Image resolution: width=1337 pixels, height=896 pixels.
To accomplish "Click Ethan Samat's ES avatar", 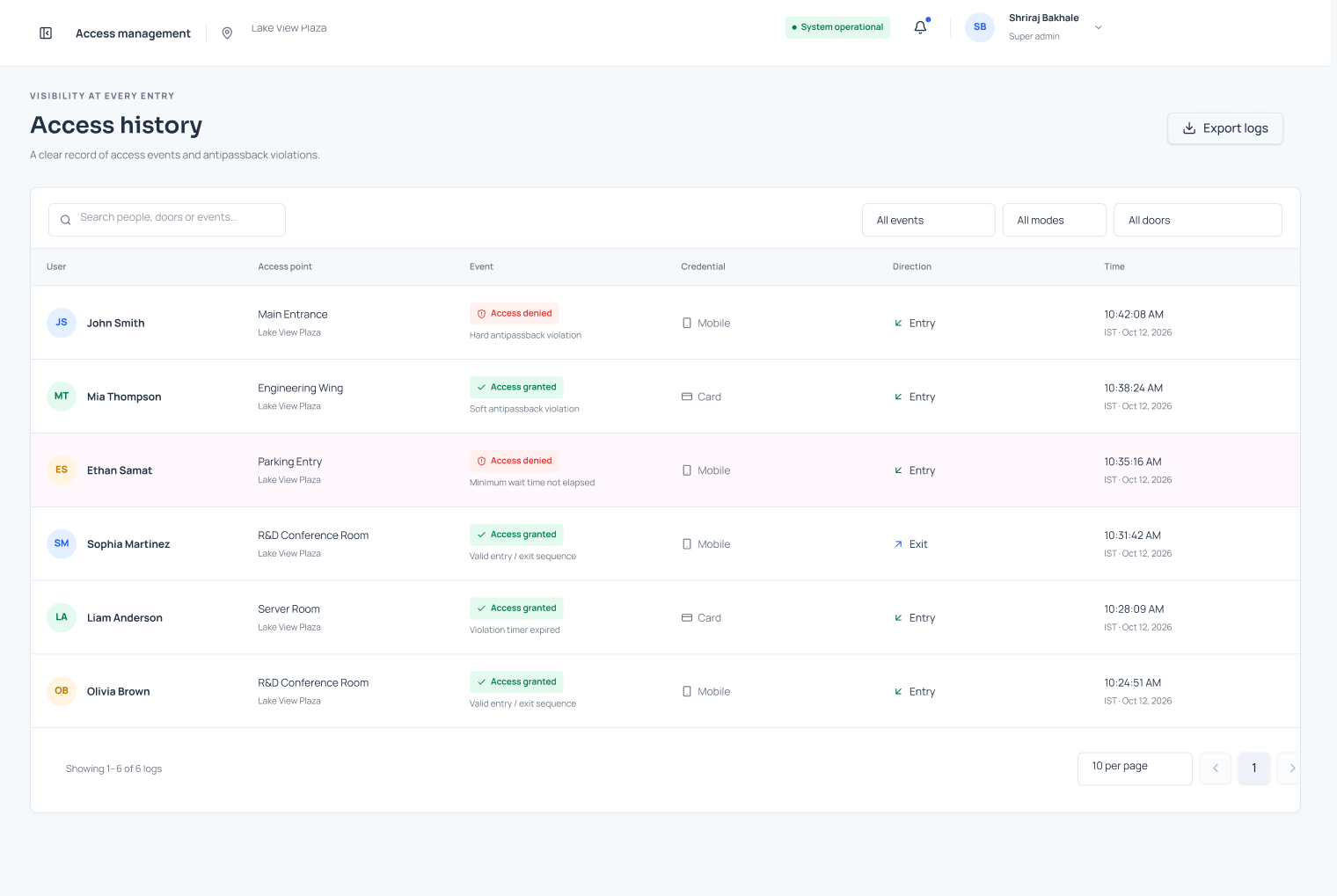I will [x=62, y=470].
